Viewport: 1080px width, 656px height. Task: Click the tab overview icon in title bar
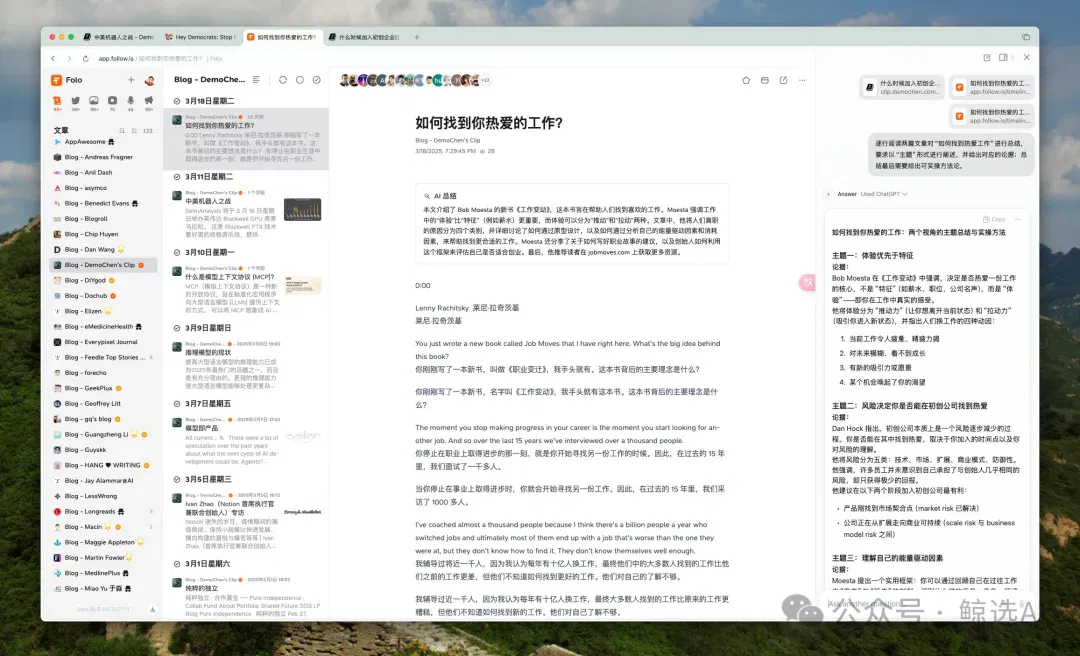click(x=1026, y=37)
